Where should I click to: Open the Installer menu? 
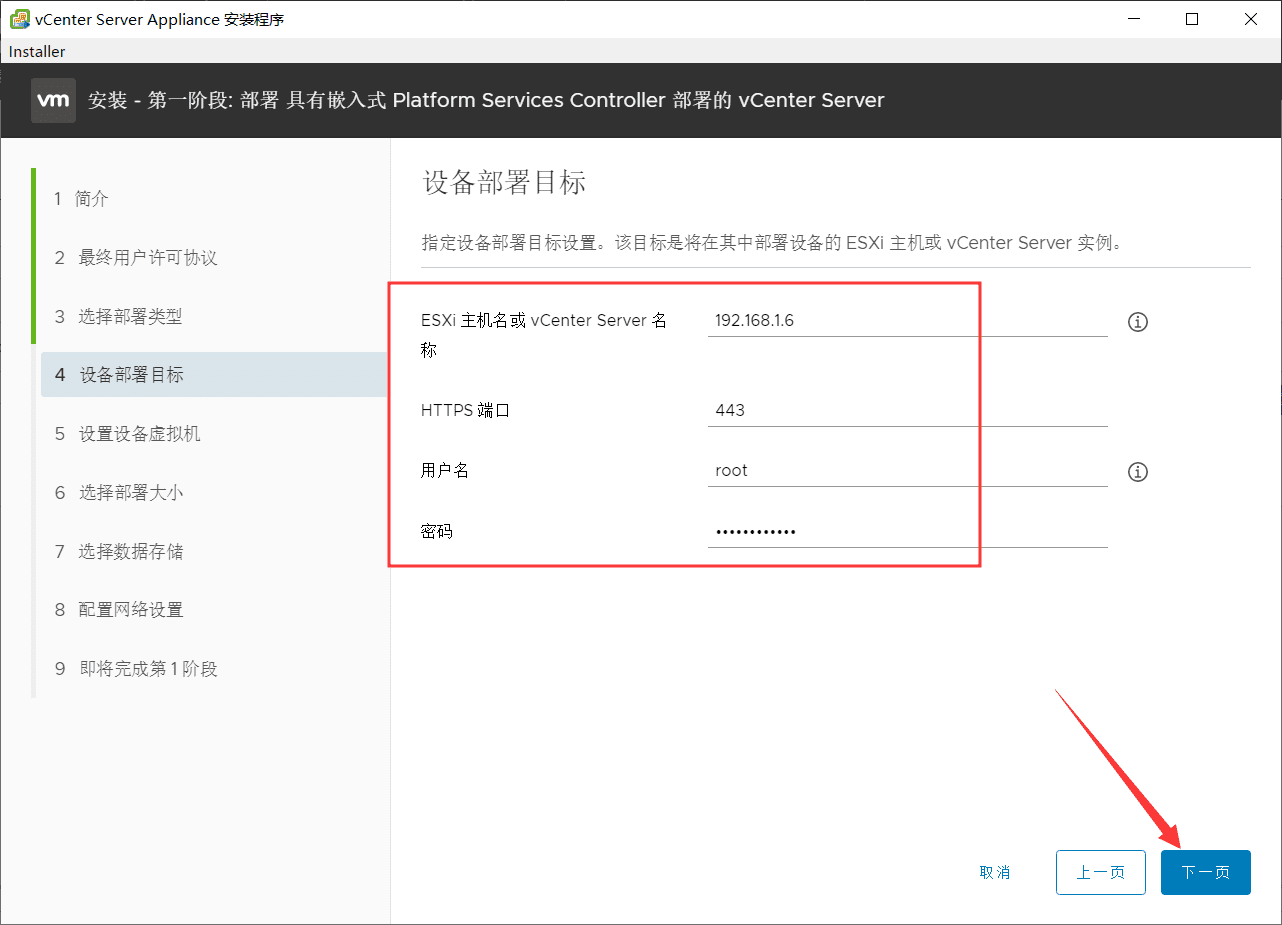tap(37, 51)
